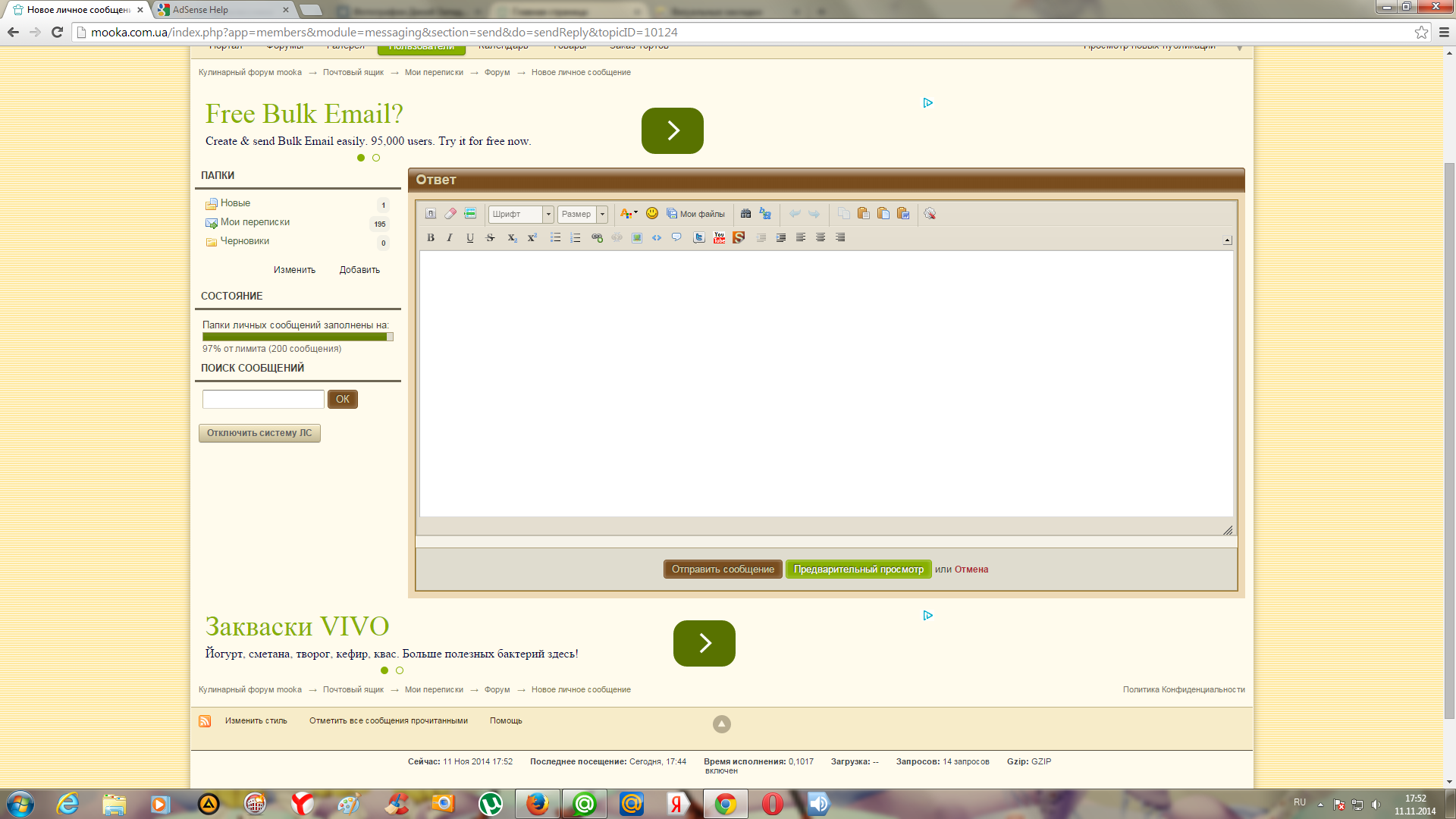This screenshot has width=1456, height=819.
Task: Toggle underline formatting button
Action: coord(470,237)
